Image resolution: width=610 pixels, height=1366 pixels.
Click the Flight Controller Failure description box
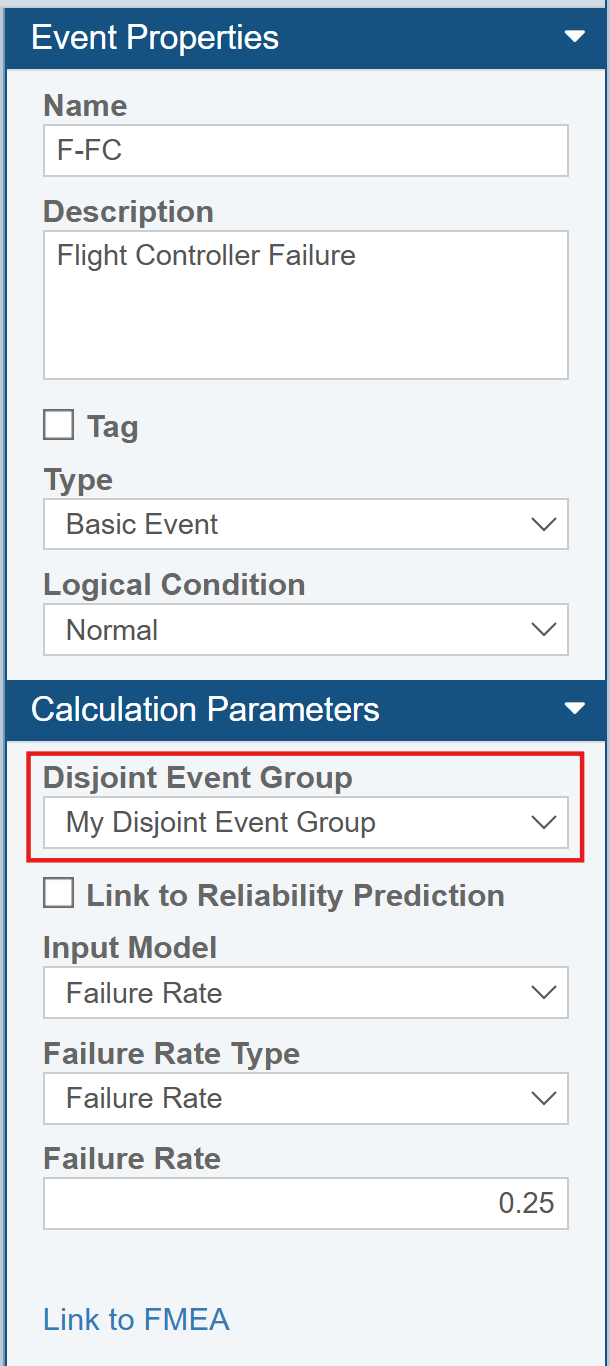tap(305, 305)
